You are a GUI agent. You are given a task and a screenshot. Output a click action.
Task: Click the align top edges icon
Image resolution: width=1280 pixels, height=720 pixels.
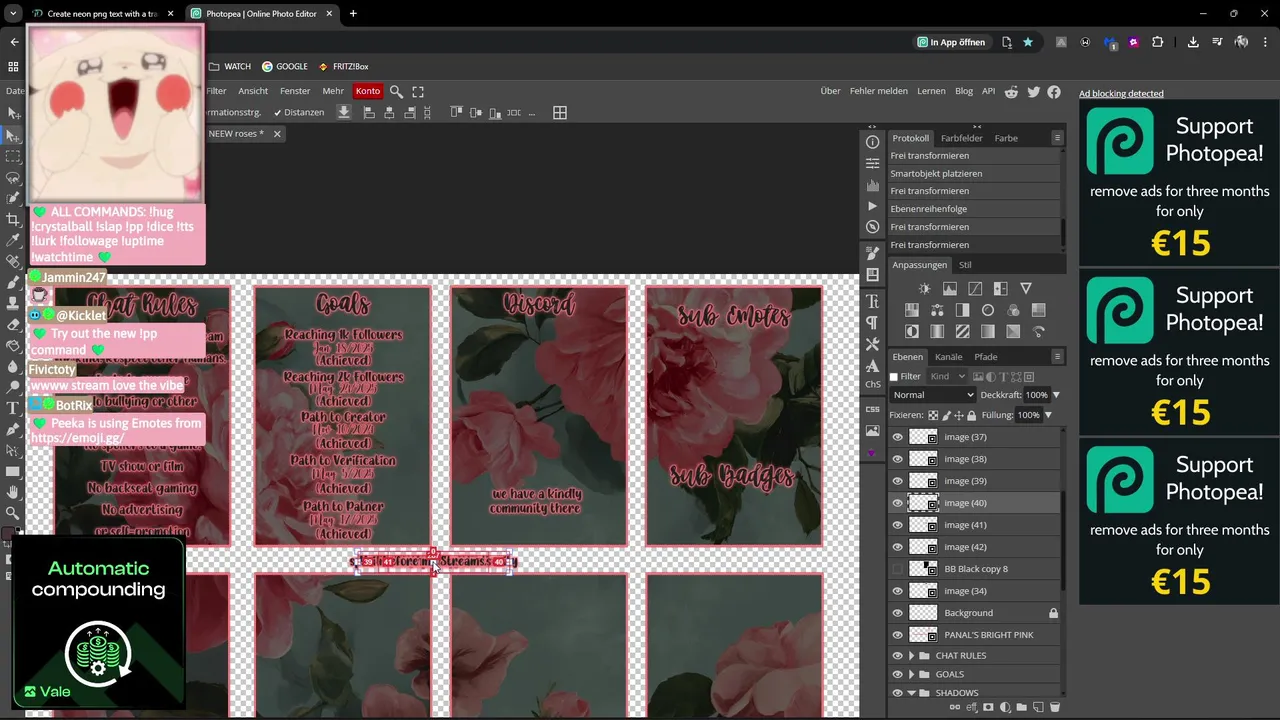click(456, 112)
